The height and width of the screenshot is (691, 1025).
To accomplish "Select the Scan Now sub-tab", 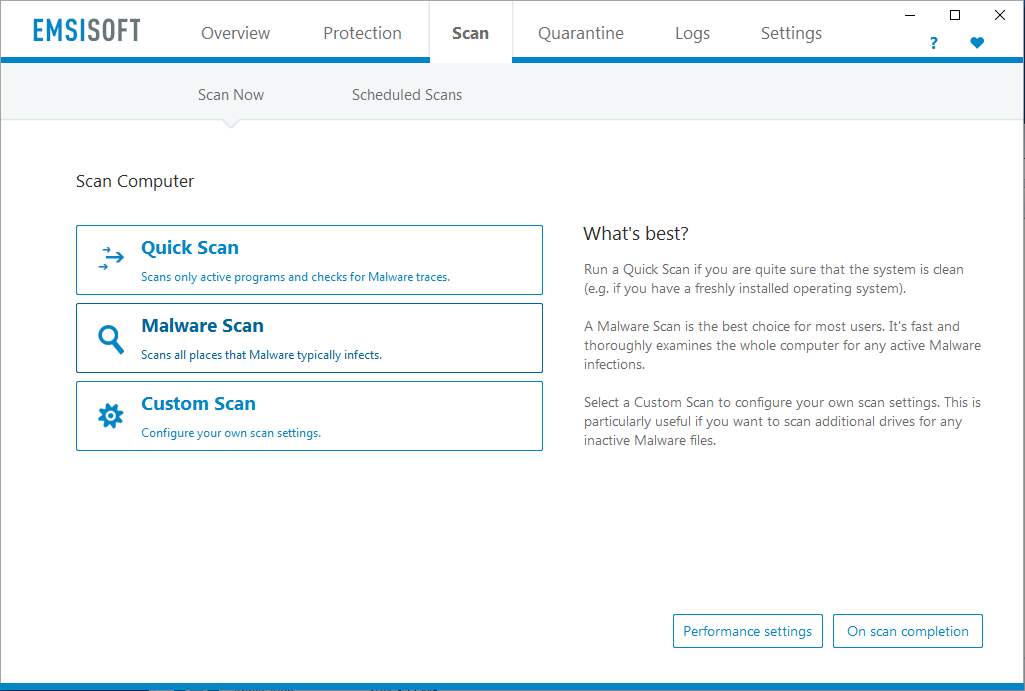I will tap(231, 95).
